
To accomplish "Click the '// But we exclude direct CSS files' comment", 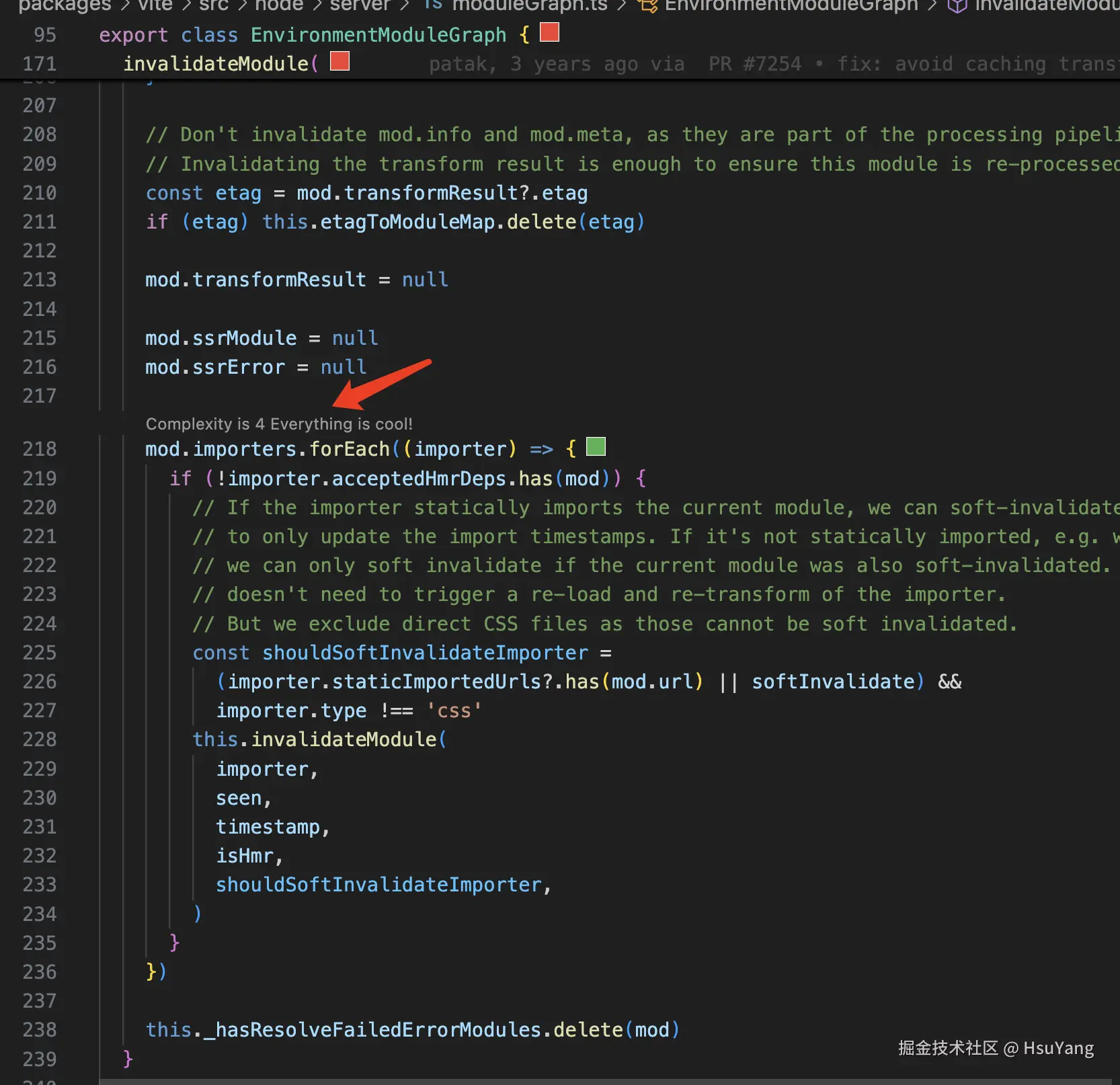I will 605,623.
